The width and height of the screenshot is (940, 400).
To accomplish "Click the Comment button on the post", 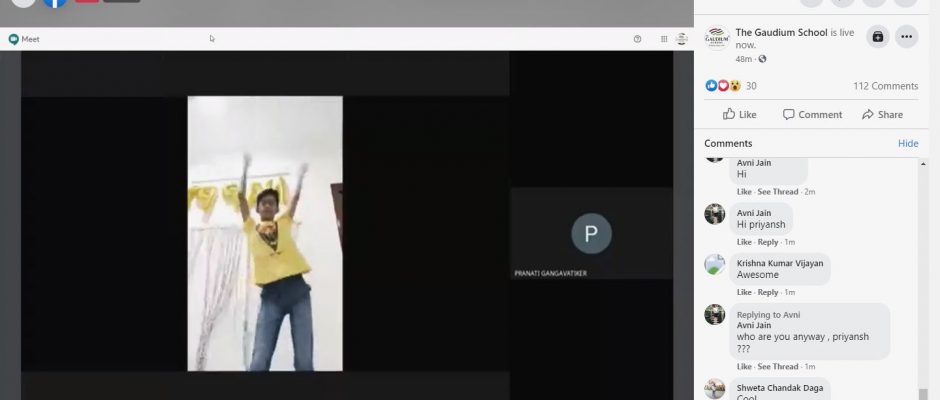I will (x=812, y=115).
